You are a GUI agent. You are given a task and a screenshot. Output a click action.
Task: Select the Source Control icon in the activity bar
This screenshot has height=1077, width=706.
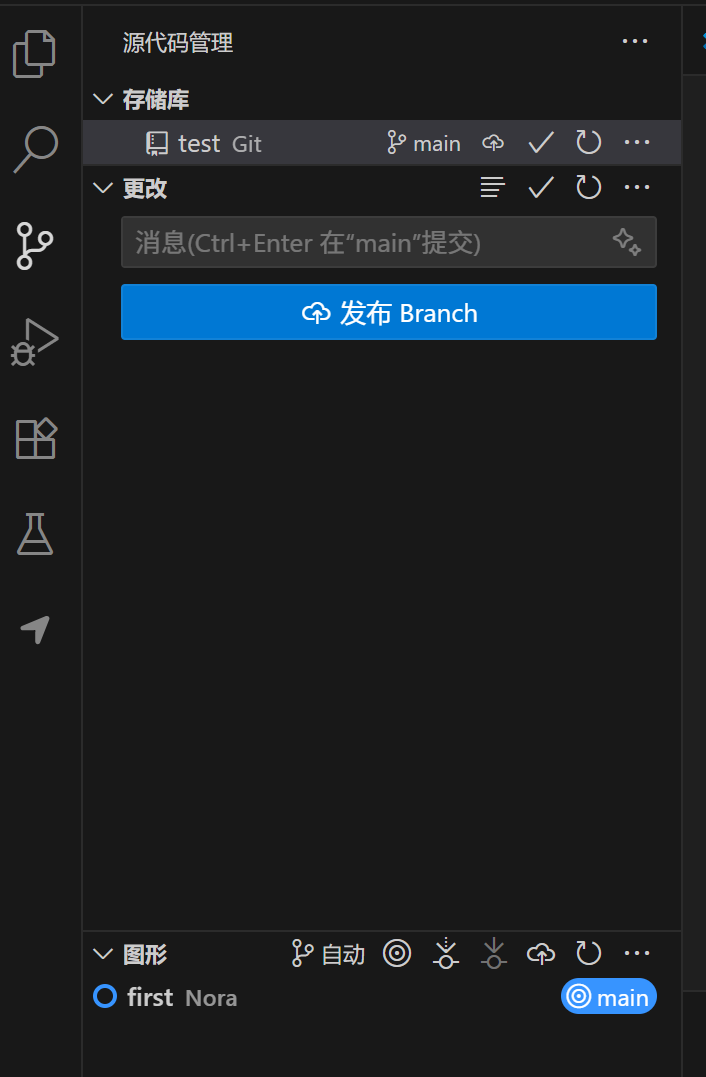tap(36, 246)
